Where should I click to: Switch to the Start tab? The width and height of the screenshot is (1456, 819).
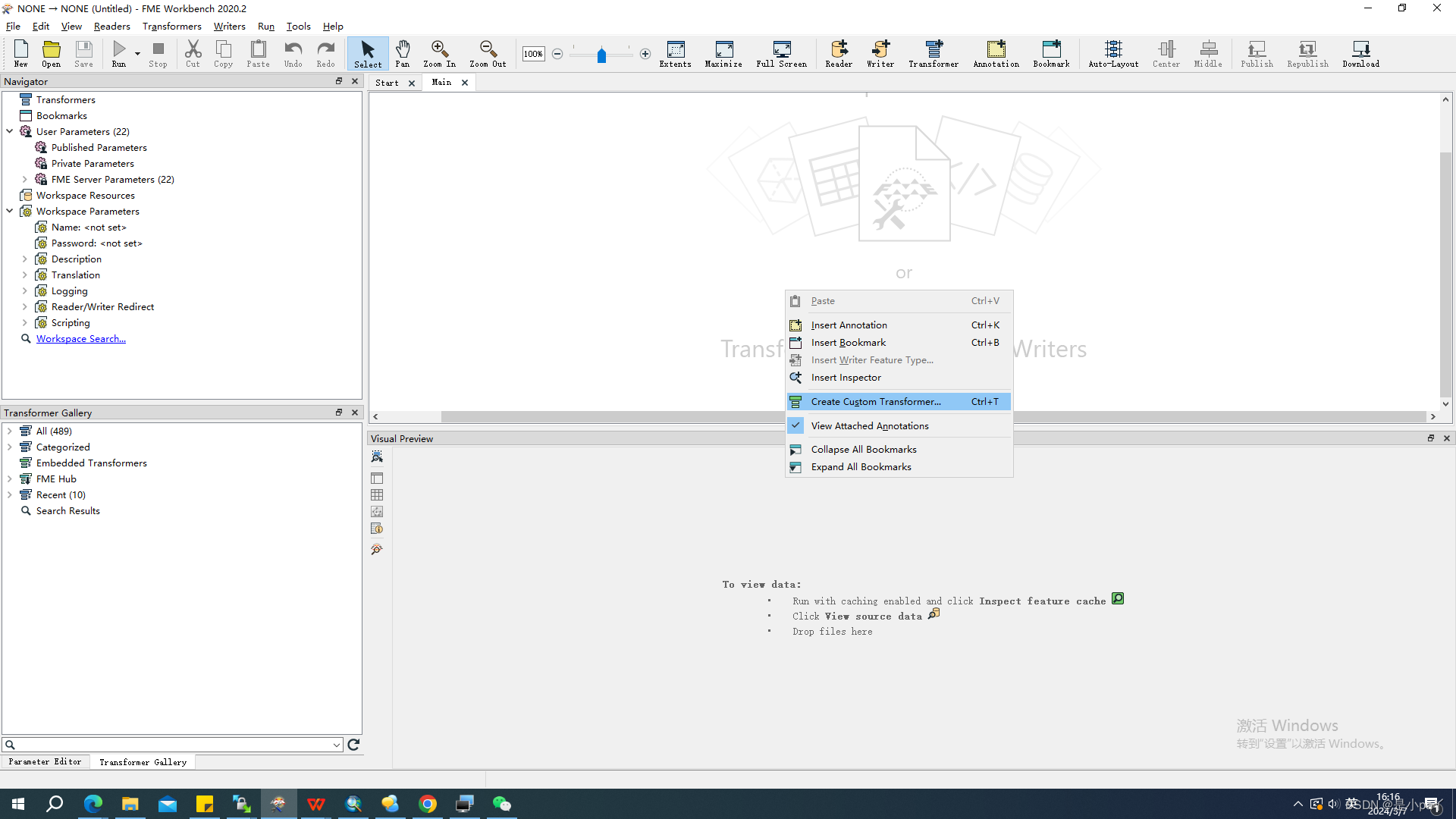click(387, 83)
